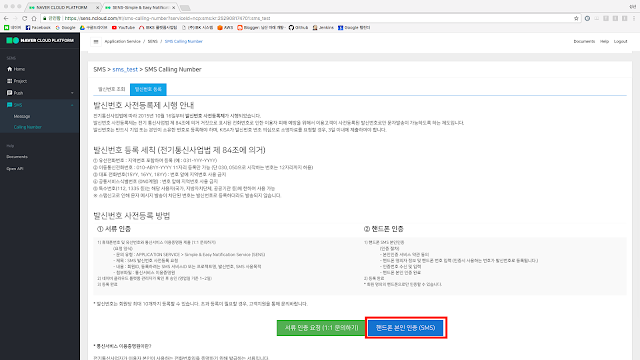Click the green 서류 인증 요청 button
Viewport: 640px width, 360px height.
tap(321, 328)
